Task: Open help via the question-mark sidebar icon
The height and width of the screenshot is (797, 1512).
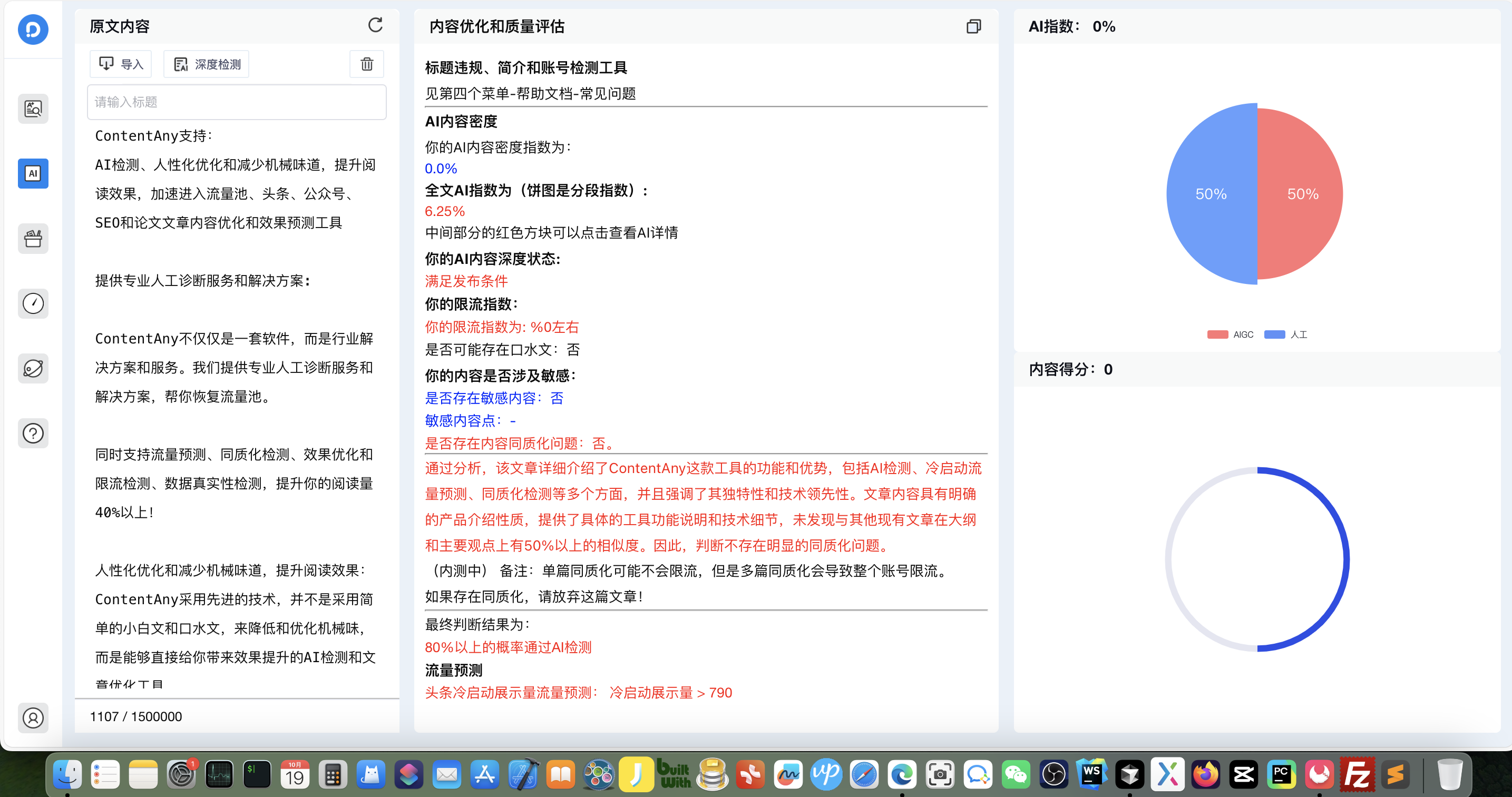Action: [x=33, y=433]
